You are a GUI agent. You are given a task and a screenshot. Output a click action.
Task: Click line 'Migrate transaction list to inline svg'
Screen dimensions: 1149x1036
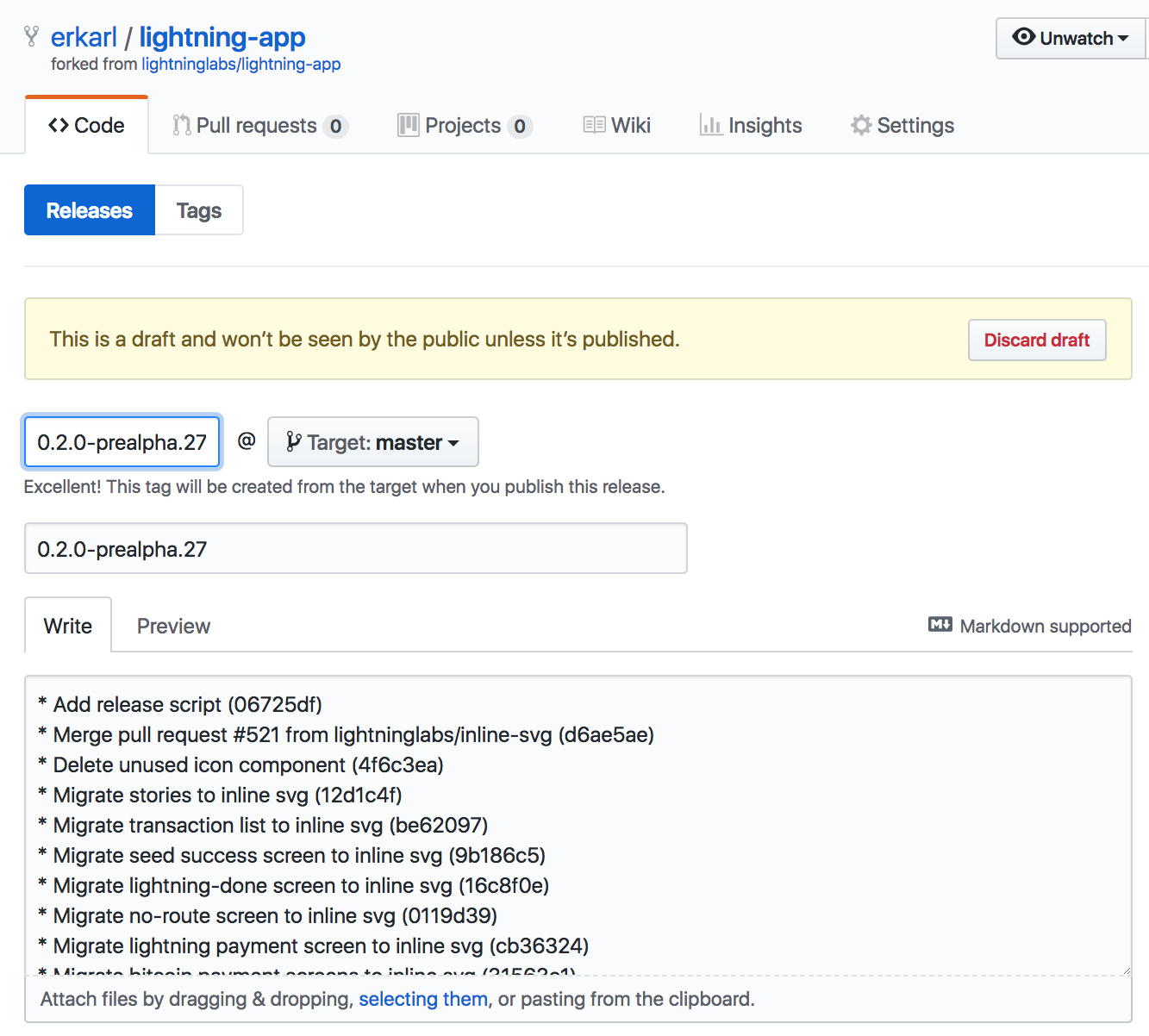tap(263, 825)
